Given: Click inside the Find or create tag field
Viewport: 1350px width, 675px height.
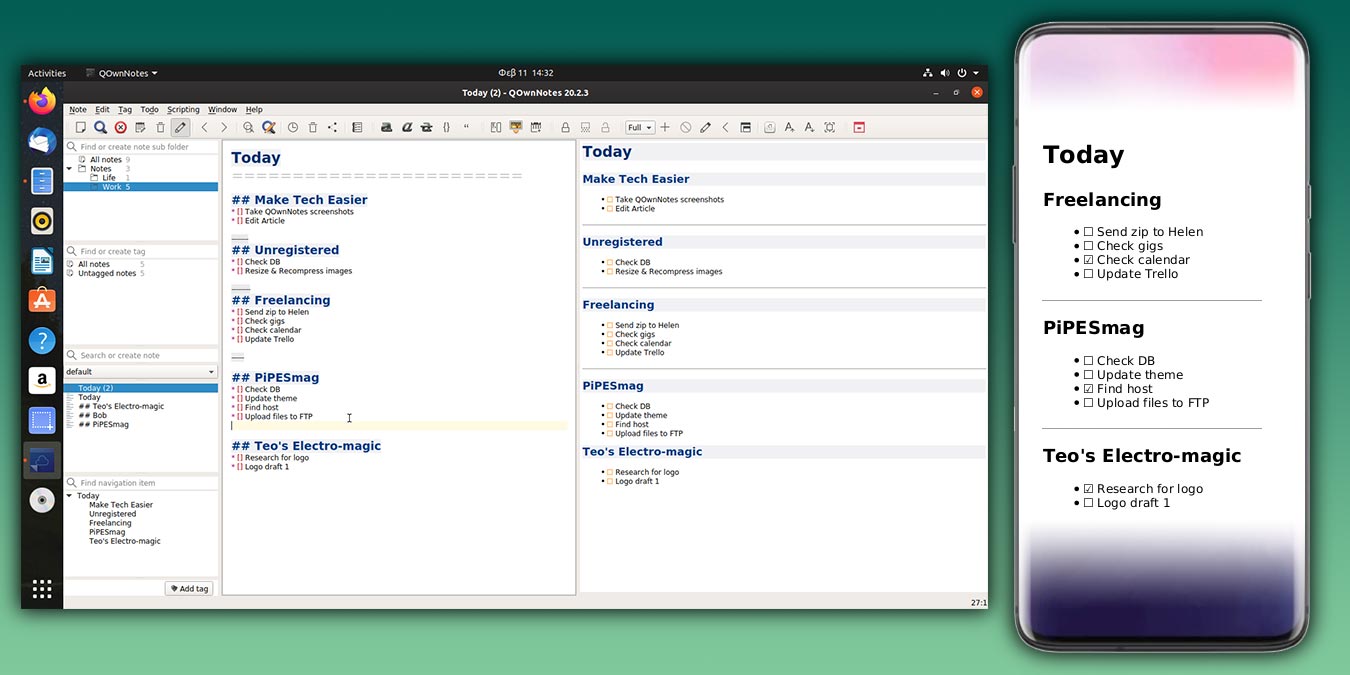Looking at the screenshot, I should (140, 251).
